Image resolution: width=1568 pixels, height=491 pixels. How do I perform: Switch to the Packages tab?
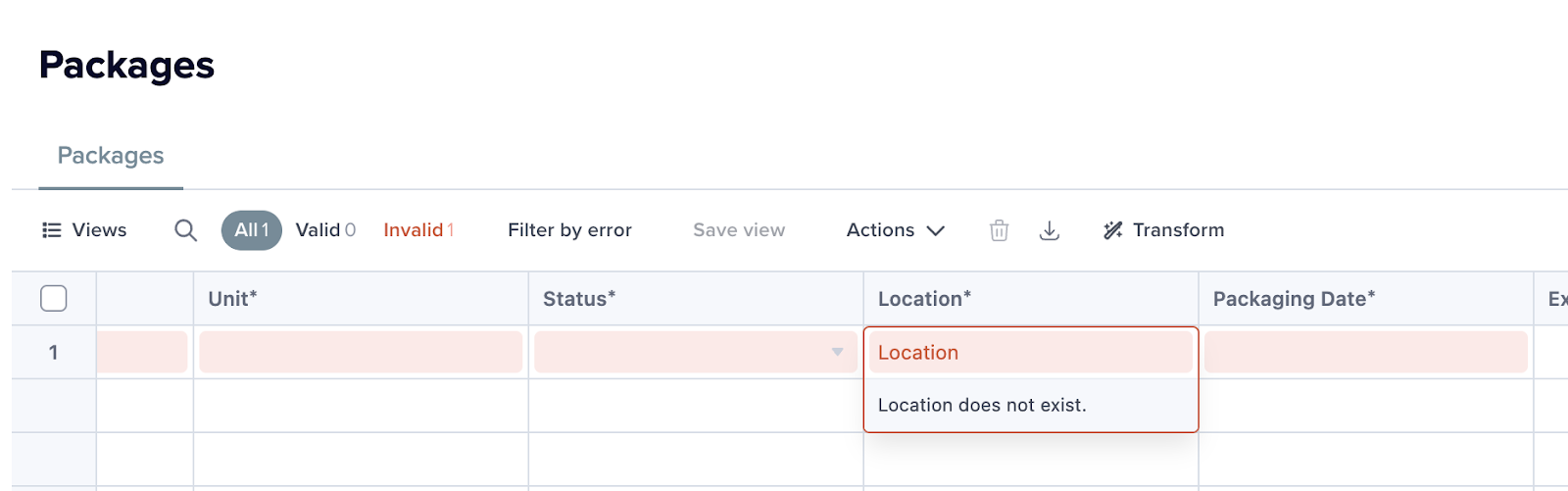[111, 156]
